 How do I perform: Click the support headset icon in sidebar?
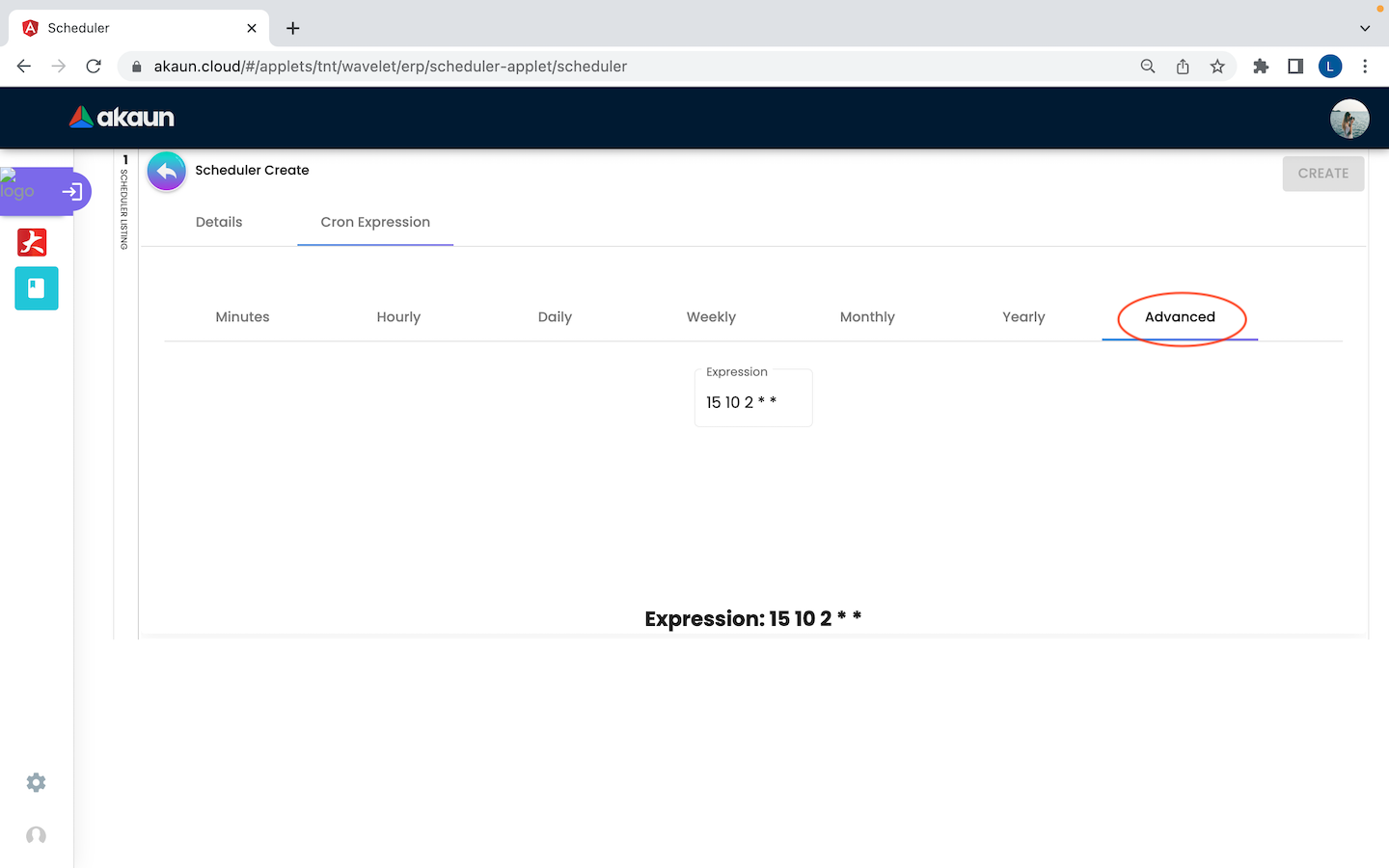pos(36,835)
